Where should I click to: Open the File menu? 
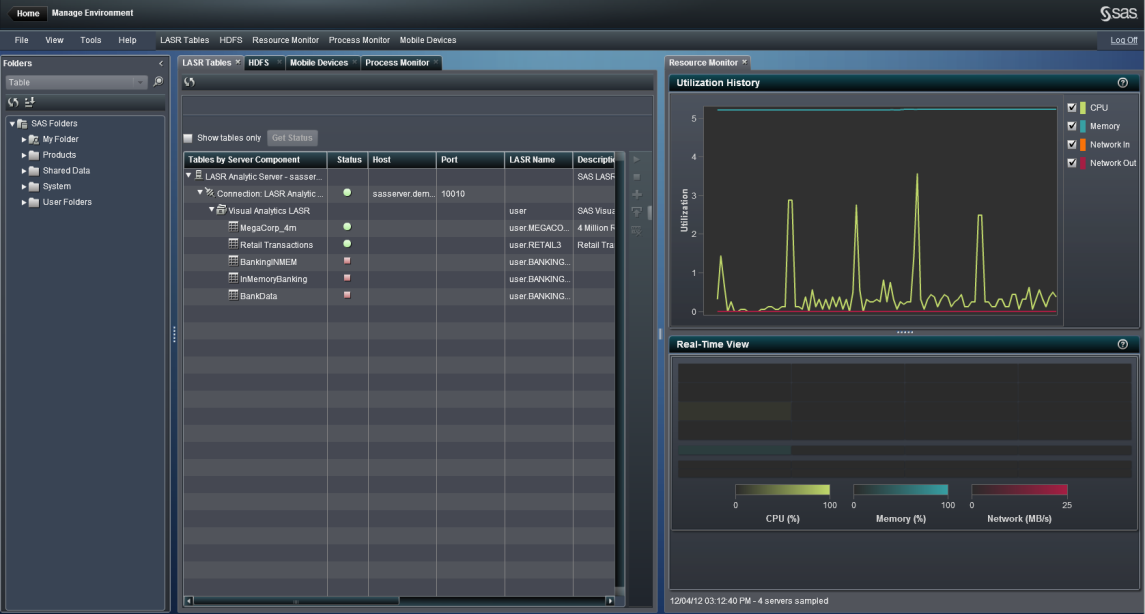coord(22,40)
